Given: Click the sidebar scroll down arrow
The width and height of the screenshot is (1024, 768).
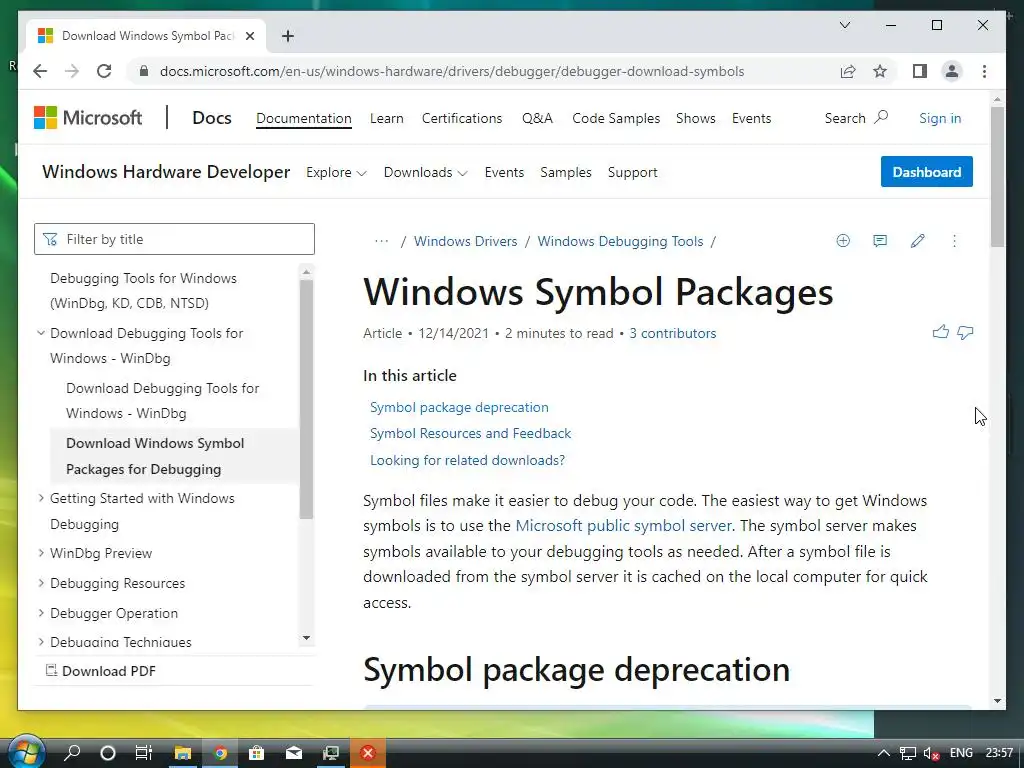Looking at the screenshot, I should (306, 638).
